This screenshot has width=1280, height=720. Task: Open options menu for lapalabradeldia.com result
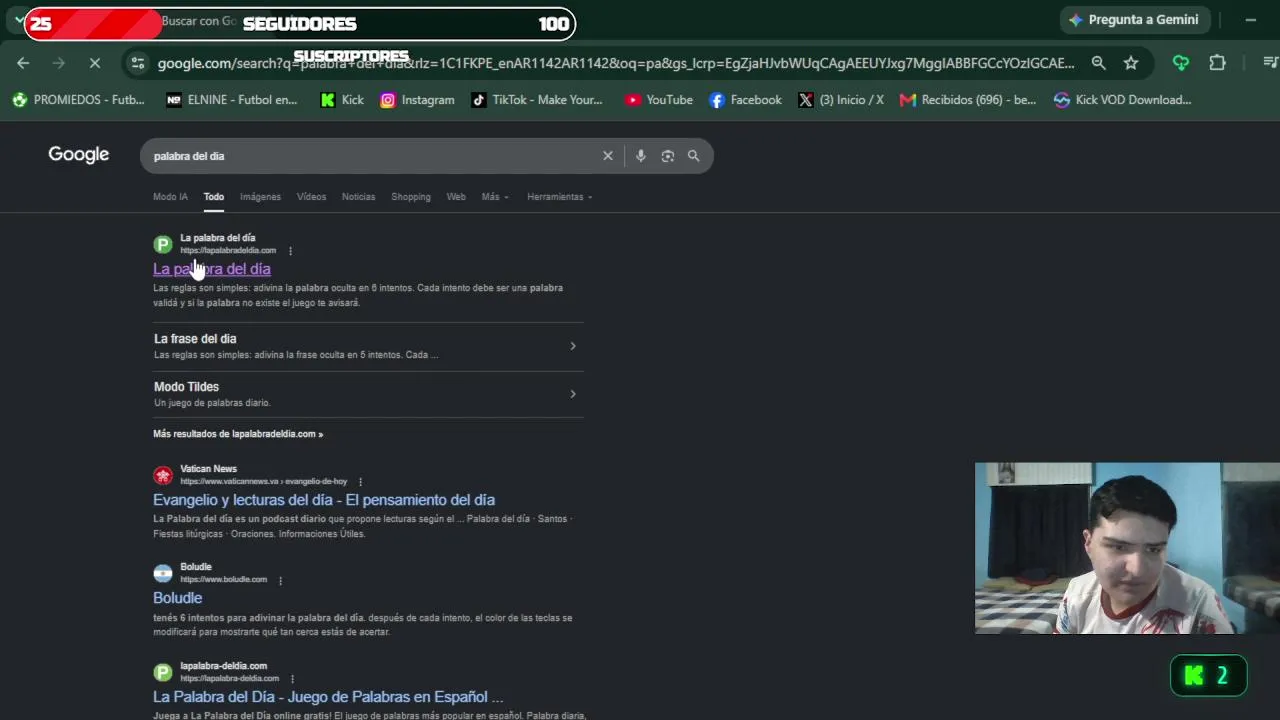[290, 251]
